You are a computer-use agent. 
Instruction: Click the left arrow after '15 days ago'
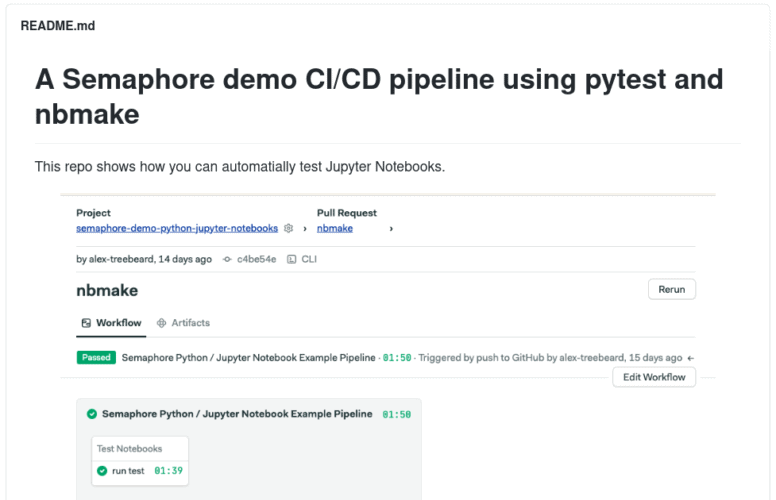pyautogui.click(x=691, y=357)
